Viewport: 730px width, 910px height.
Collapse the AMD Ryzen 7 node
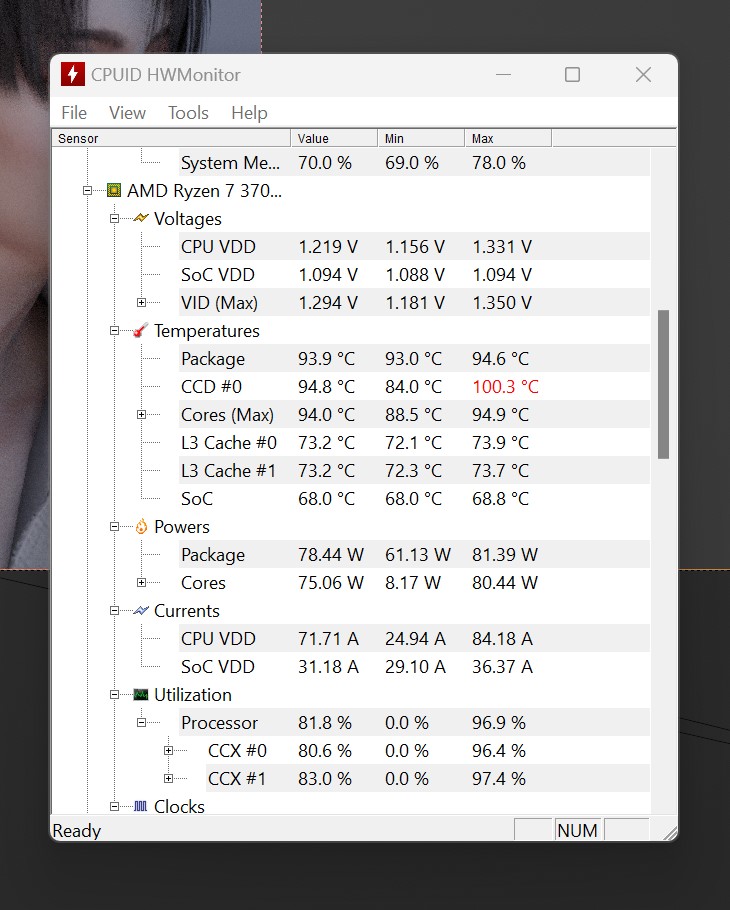[88, 190]
